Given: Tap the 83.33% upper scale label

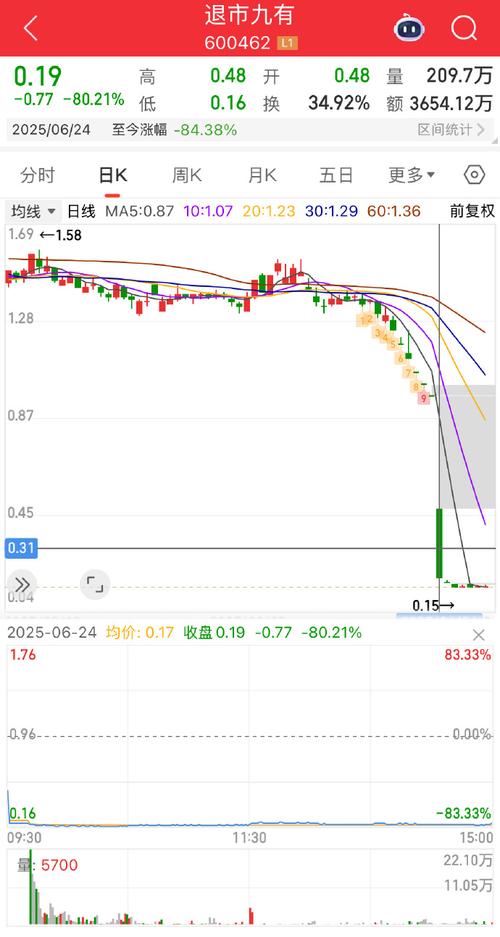Looking at the screenshot, I should click(468, 654).
